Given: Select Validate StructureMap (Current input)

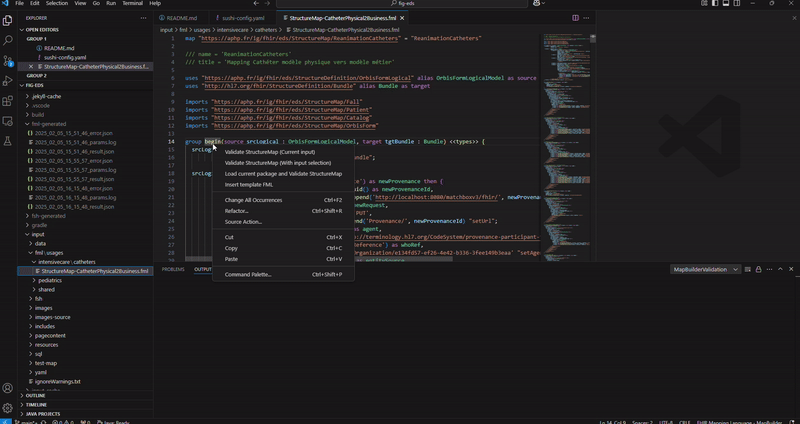Looking at the screenshot, I should click(283, 152).
